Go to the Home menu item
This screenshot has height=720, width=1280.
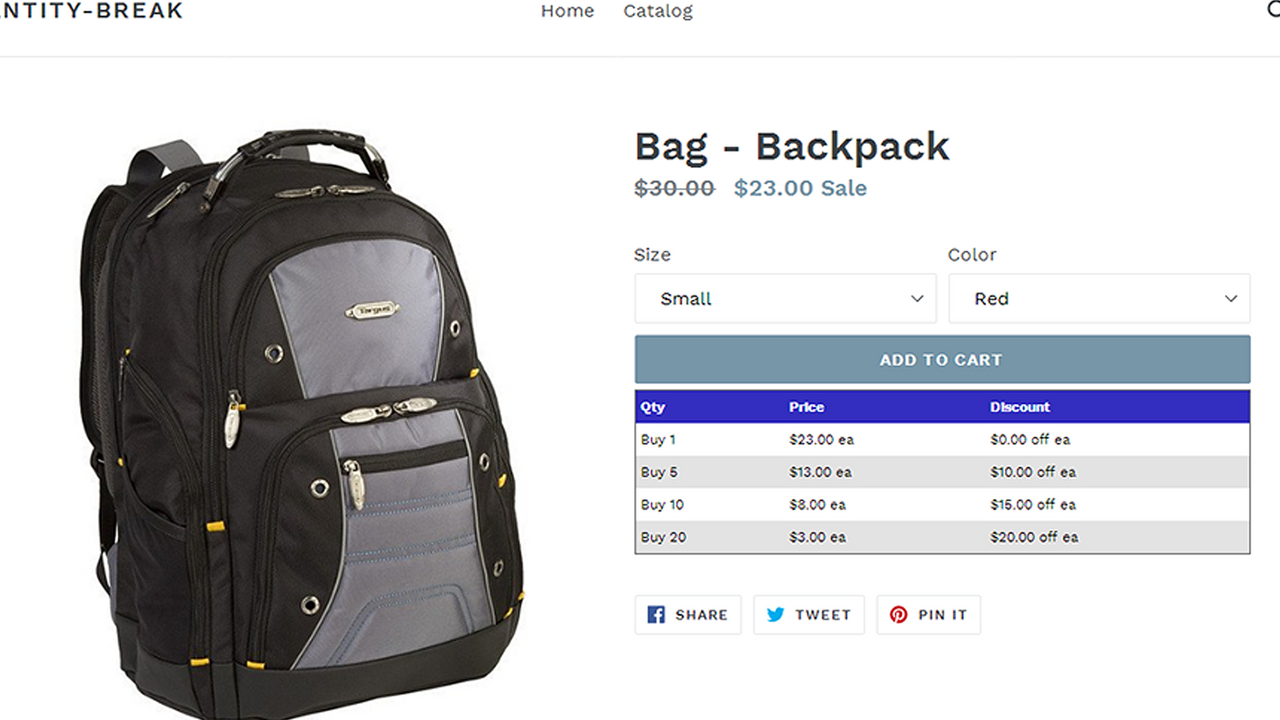point(567,11)
